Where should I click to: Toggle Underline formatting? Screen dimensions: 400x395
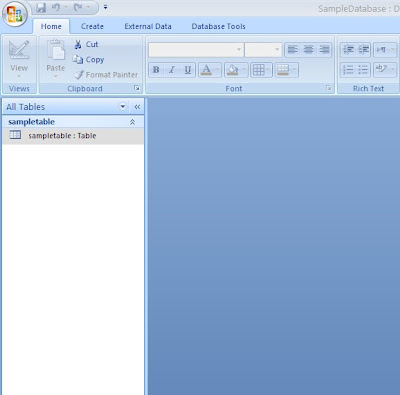tap(188, 70)
